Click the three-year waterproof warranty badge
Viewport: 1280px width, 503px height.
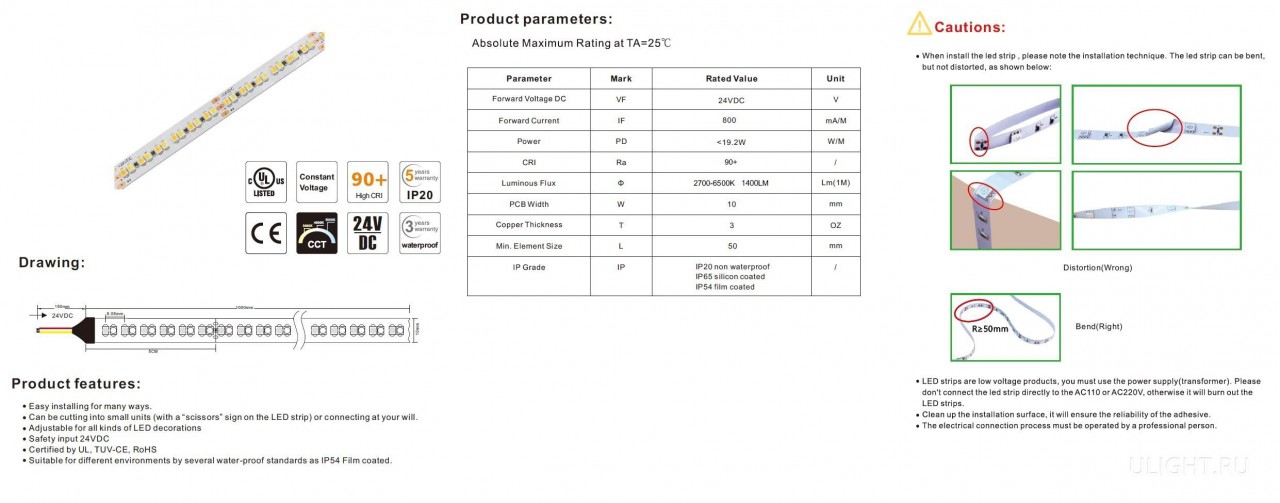point(419,233)
